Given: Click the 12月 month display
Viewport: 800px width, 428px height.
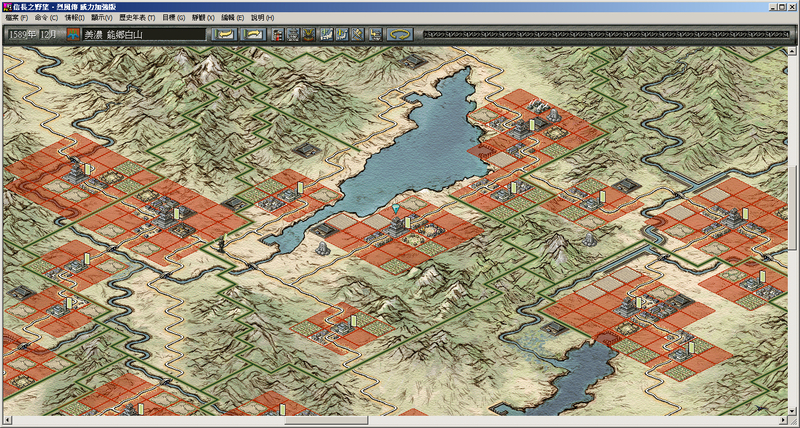Looking at the screenshot, I should click(49, 35).
